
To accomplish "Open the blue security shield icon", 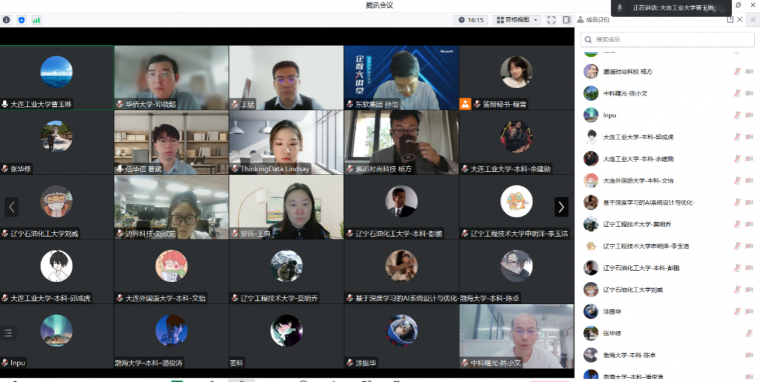I will point(21,20).
